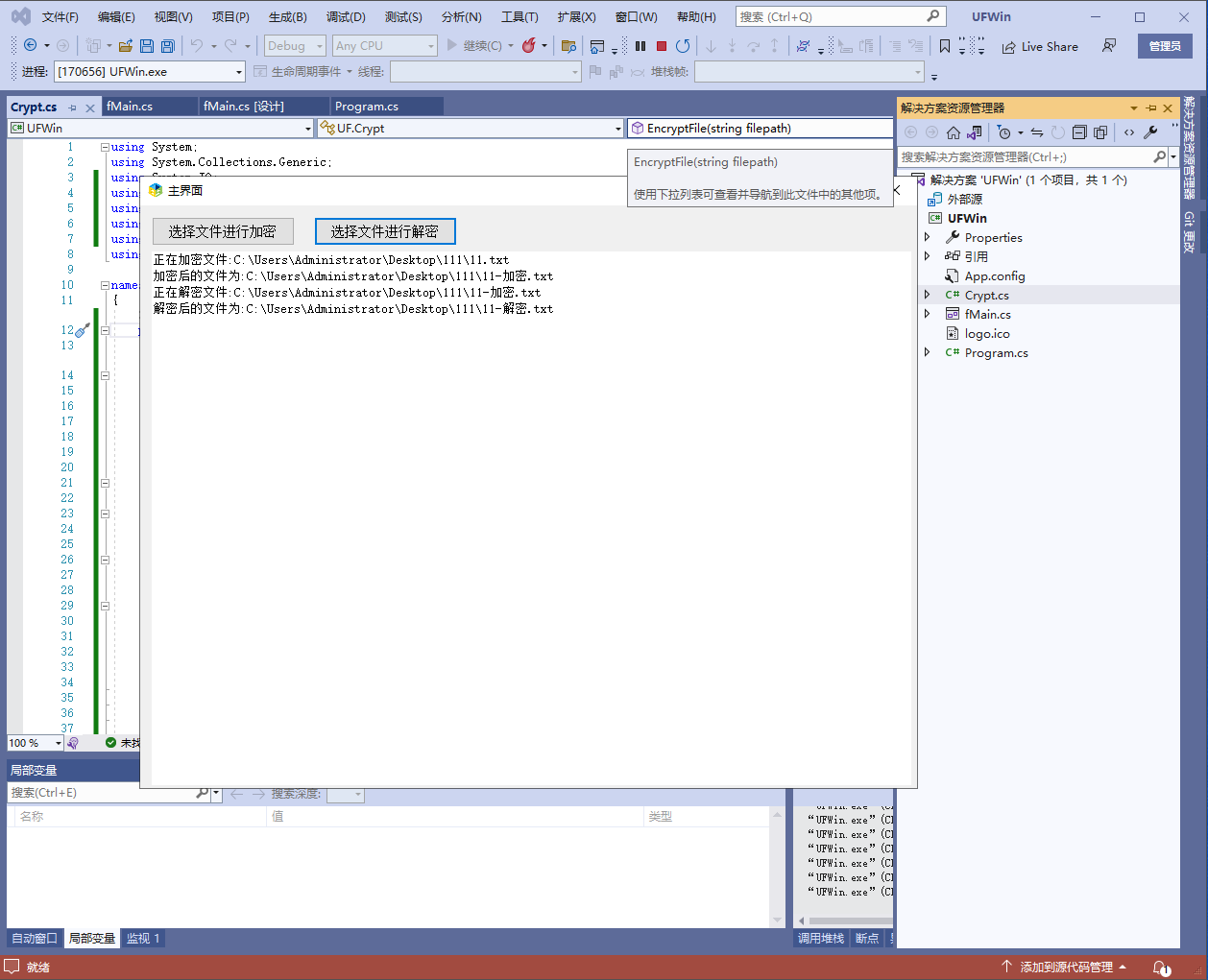Click the open file folder icon
Screen dimensions: 1208x980
tap(126, 45)
